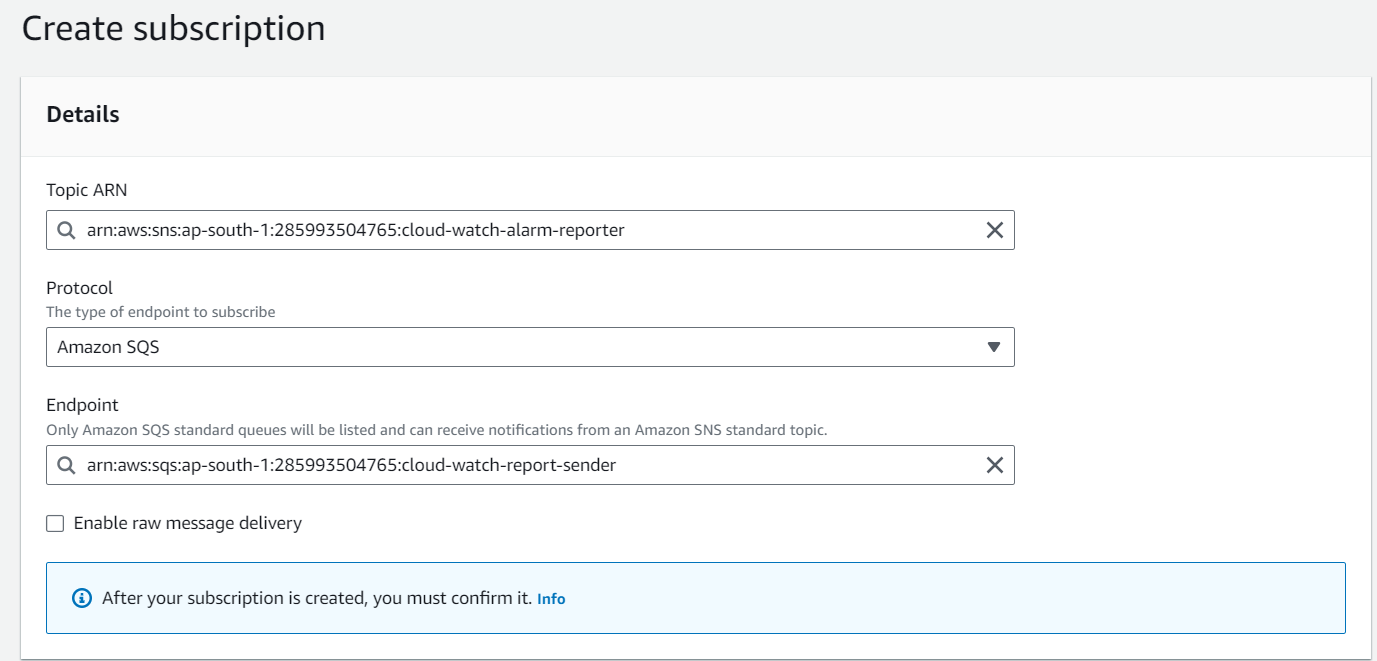Click the 'Create subscription' page heading
The width and height of the screenshot is (1377, 661).
tap(174, 28)
